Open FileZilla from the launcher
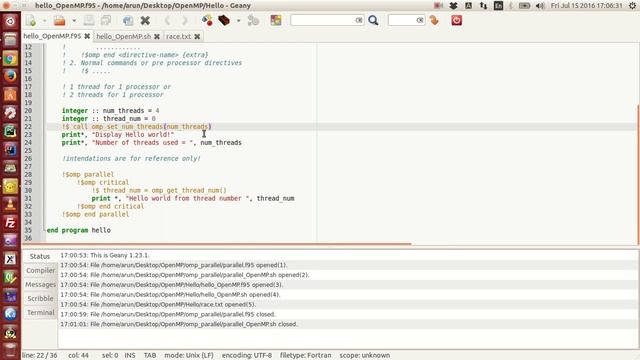This screenshot has width=640, height=360. [10, 223]
